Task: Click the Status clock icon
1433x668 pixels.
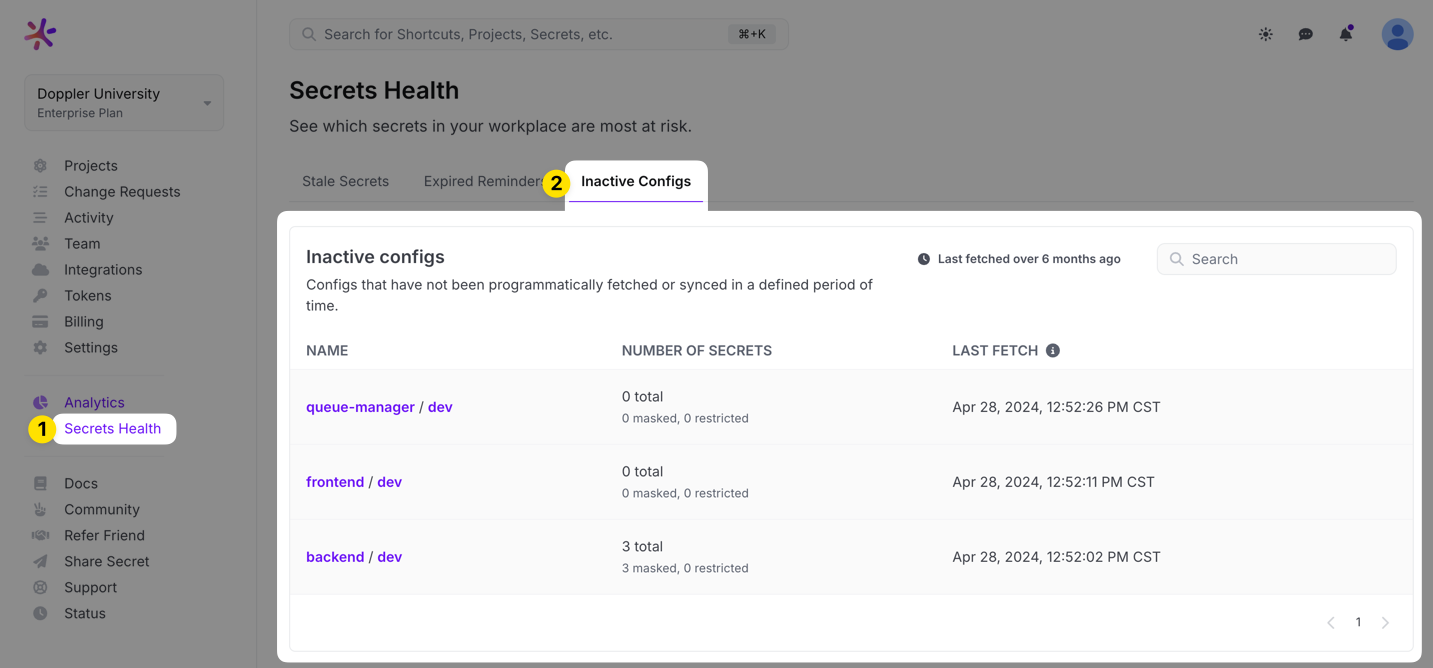Action: coord(40,614)
